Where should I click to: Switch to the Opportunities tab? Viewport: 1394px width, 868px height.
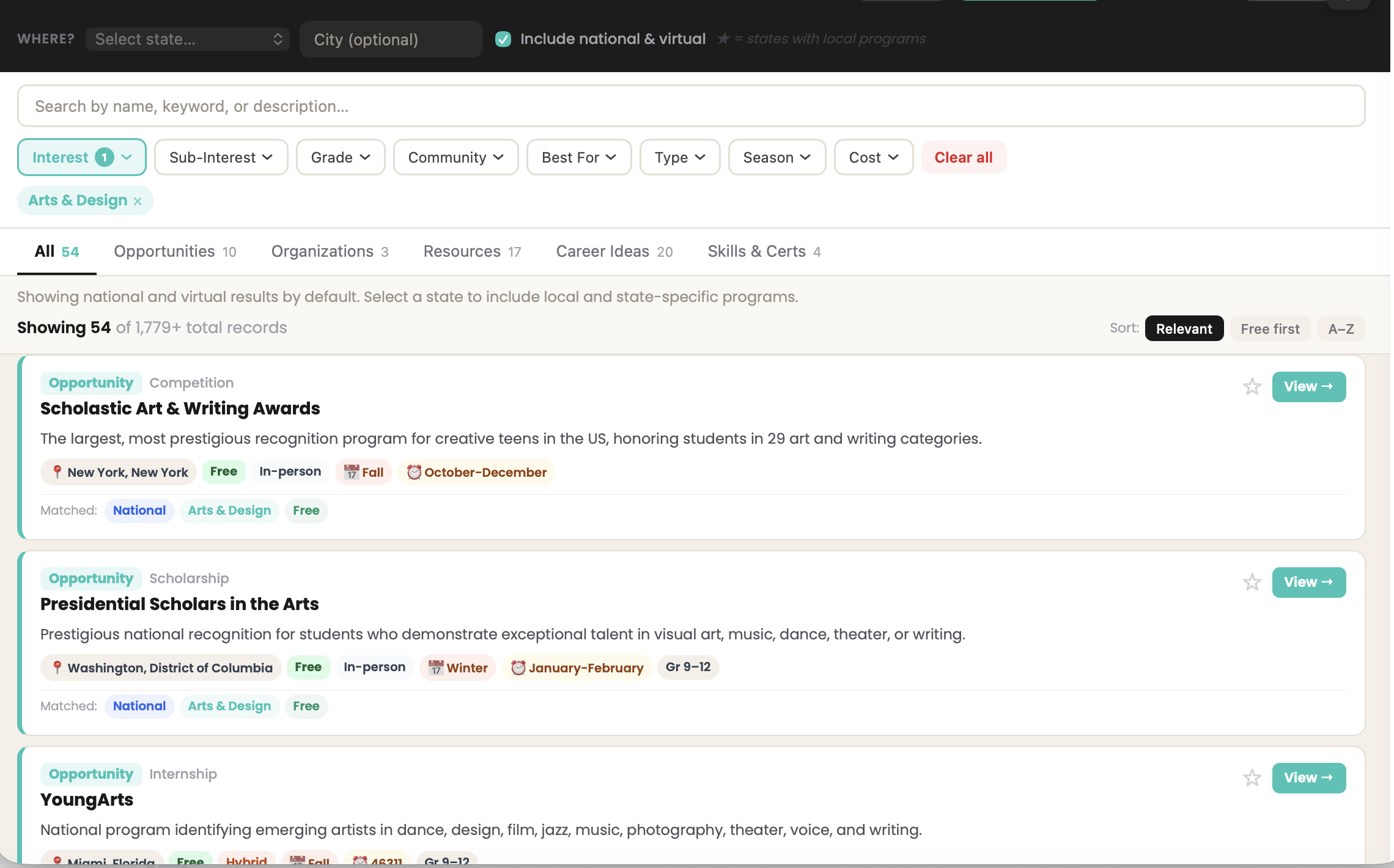pos(175,251)
